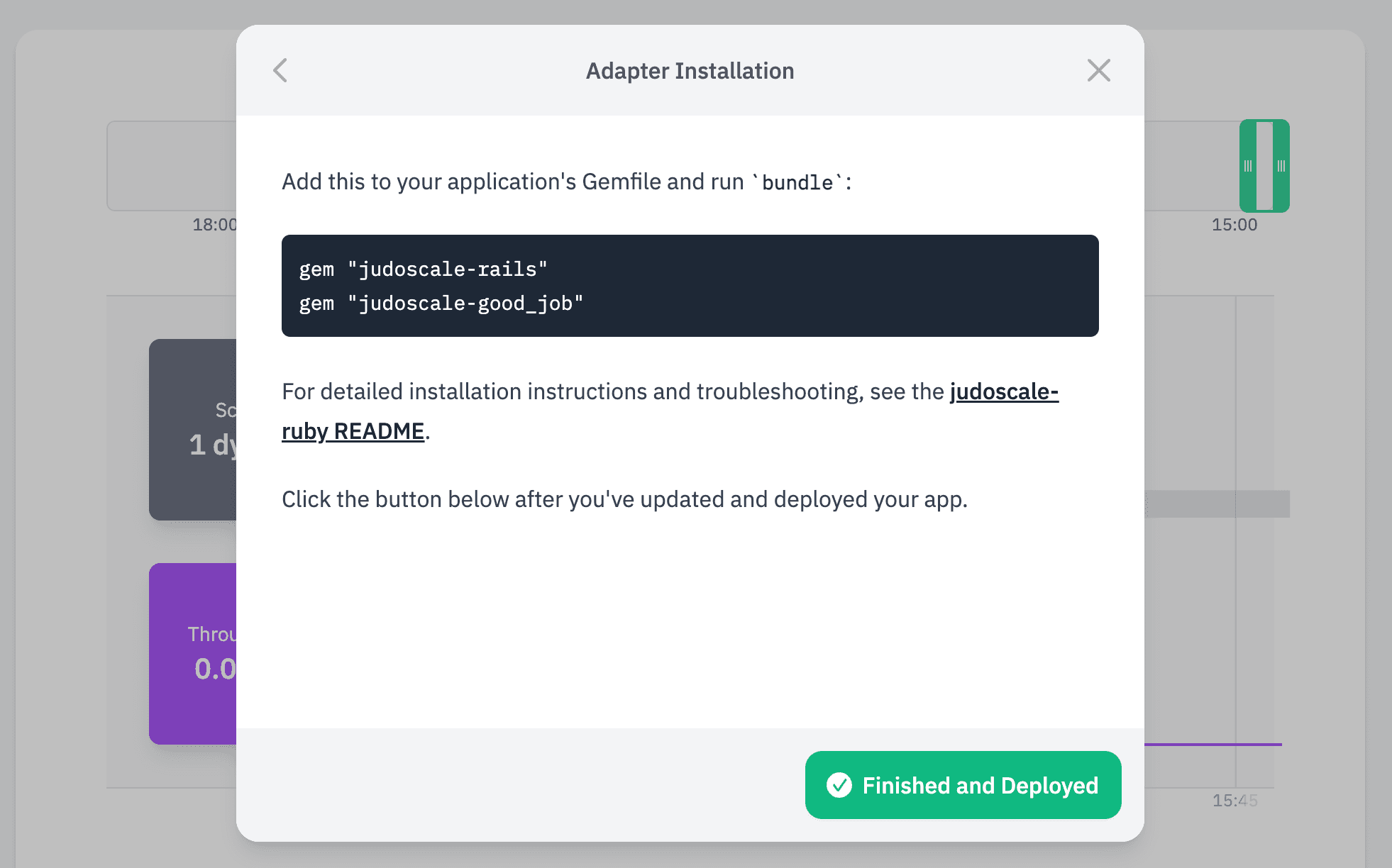This screenshot has width=1392, height=868.
Task: Click the Adapter Installation title text
Action: (689, 70)
